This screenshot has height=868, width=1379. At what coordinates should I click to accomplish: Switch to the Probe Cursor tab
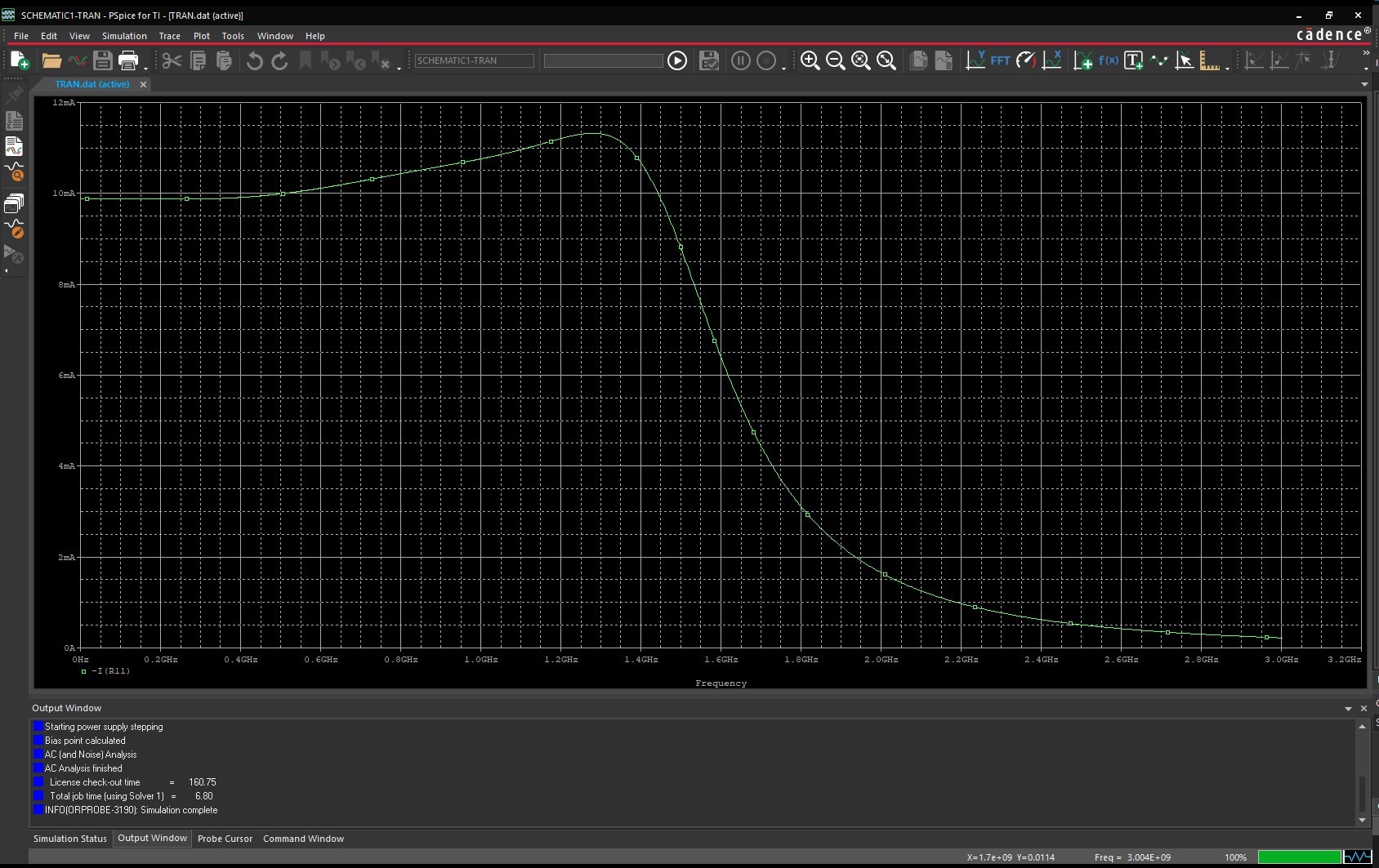coord(225,839)
